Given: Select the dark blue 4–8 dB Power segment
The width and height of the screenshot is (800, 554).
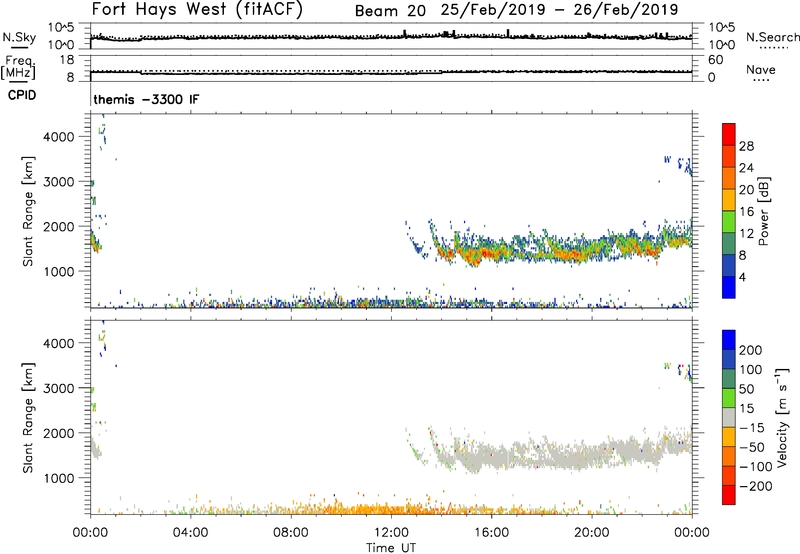Looking at the screenshot, I should 729,266.
